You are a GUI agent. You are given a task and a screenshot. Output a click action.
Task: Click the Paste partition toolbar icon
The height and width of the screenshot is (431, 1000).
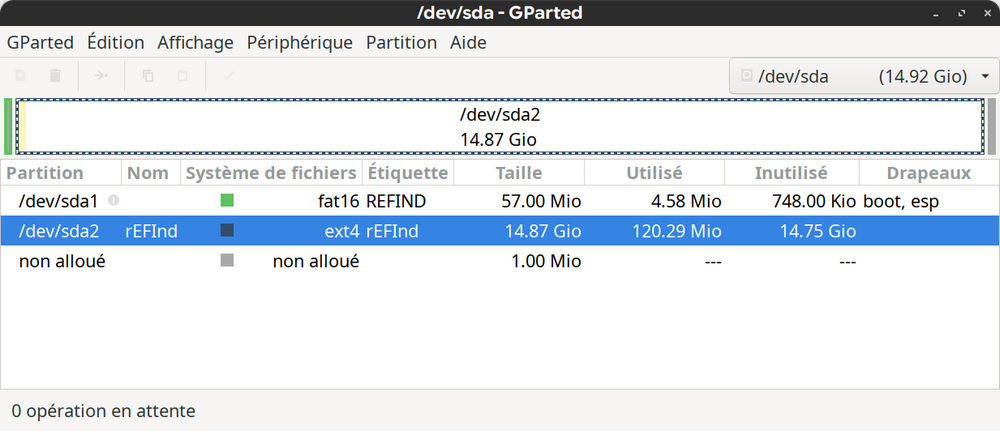(x=182, y=76)
